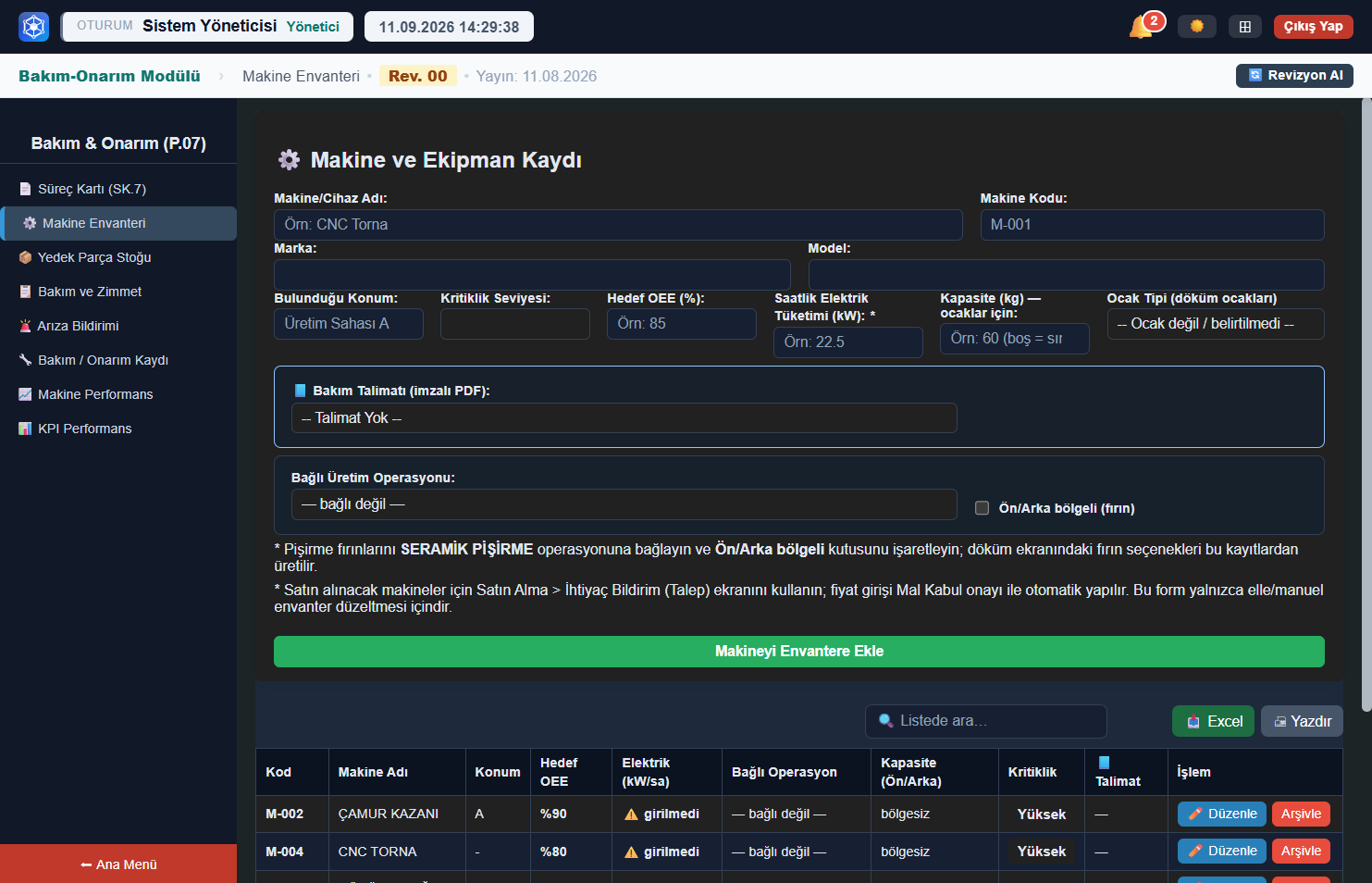Screen dimensions: 1372x883
Task: Click Makineyi Envantere Ekle button
Action: click(x=799, y=652)
